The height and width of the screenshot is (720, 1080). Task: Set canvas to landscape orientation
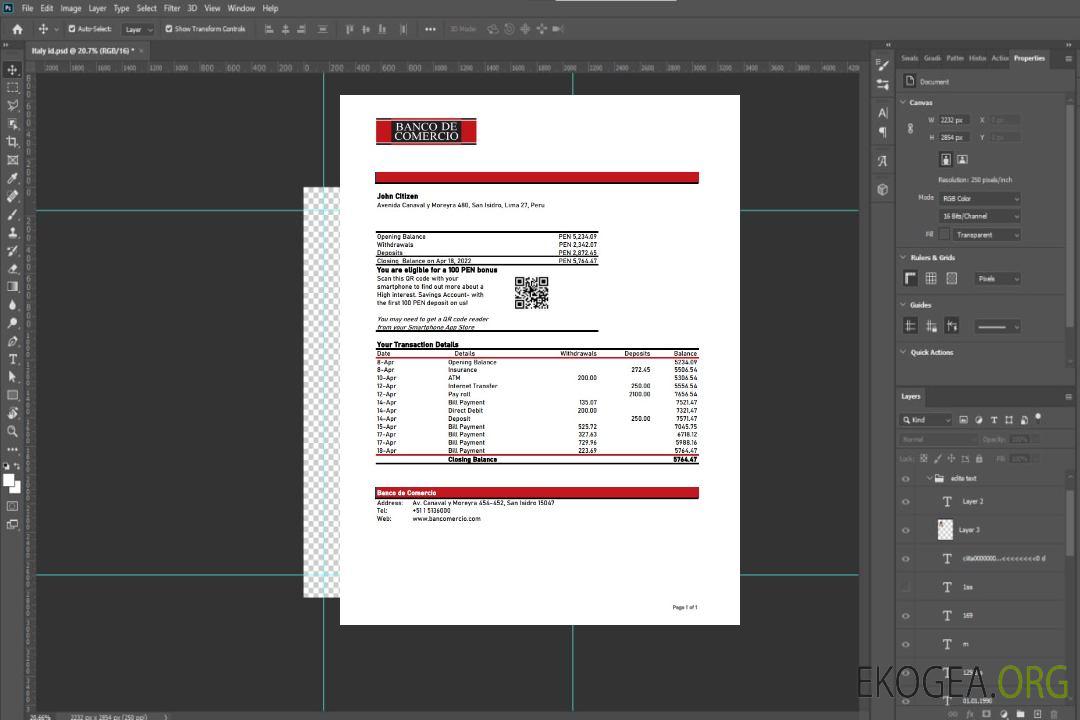click(x=962, y=159)
